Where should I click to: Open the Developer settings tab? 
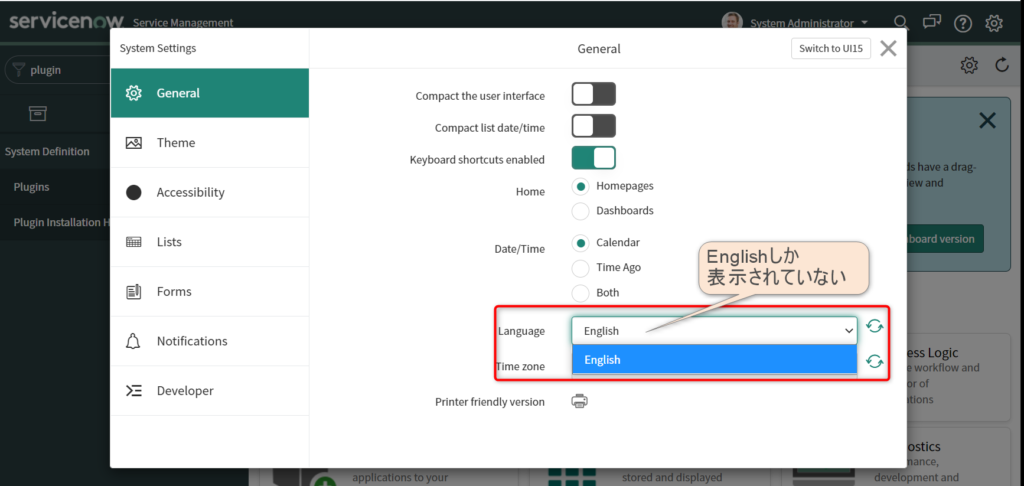[x=210, y=391]
